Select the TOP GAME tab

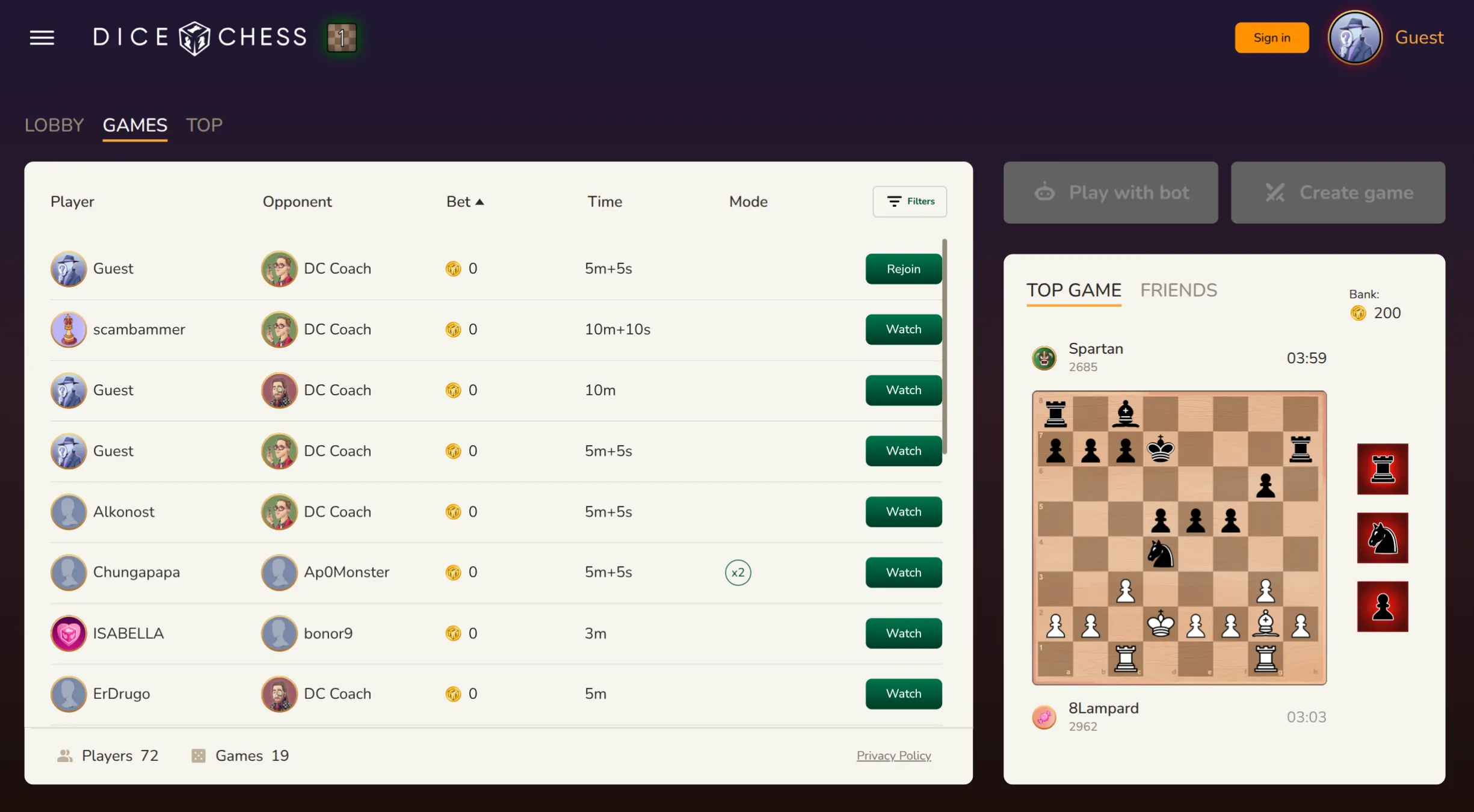pyautogui.click(x=1074, y=291)
